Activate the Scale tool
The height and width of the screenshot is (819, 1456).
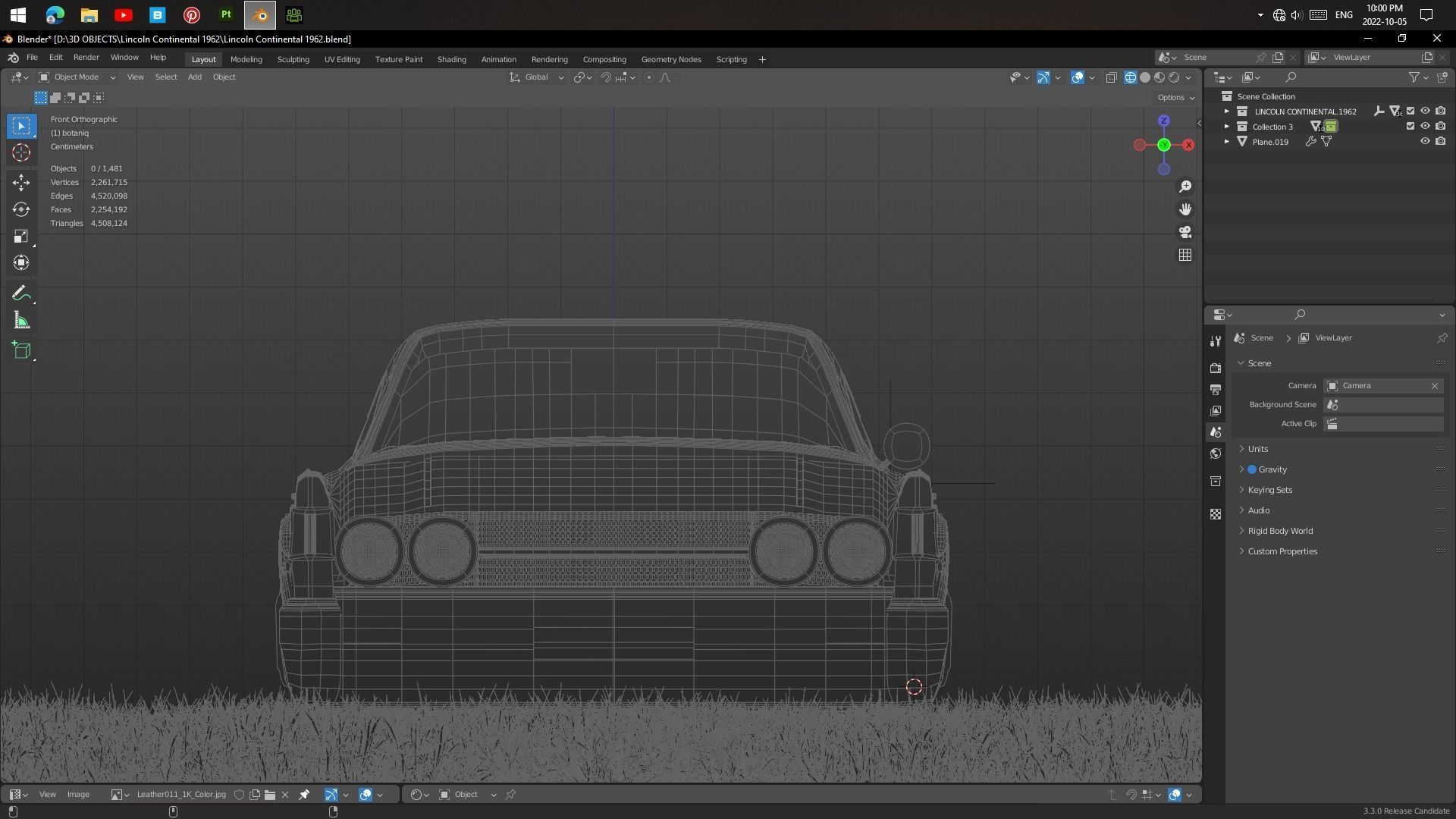pyautogui.click(x=21, y=236)
